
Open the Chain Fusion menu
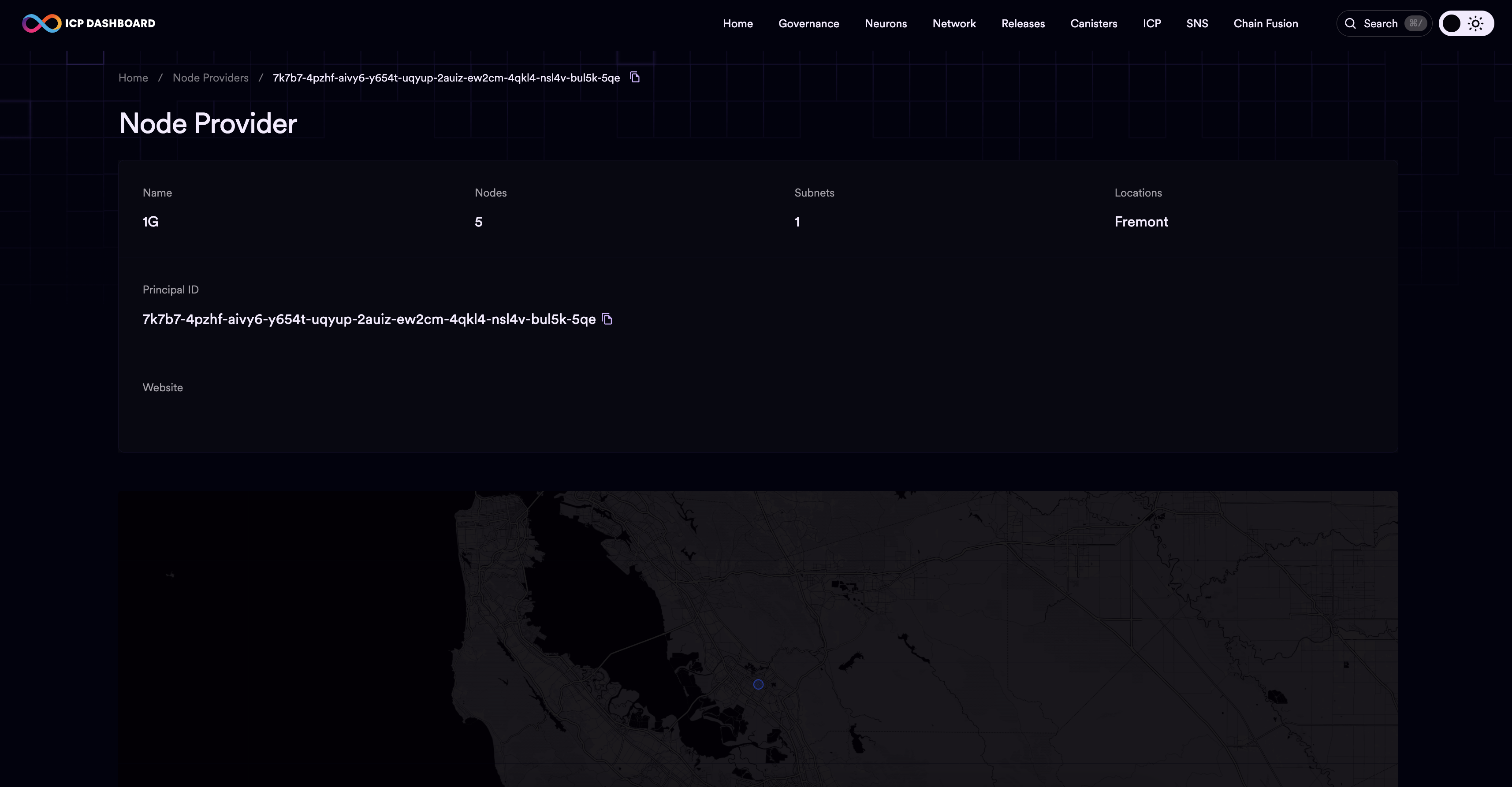1266,23
